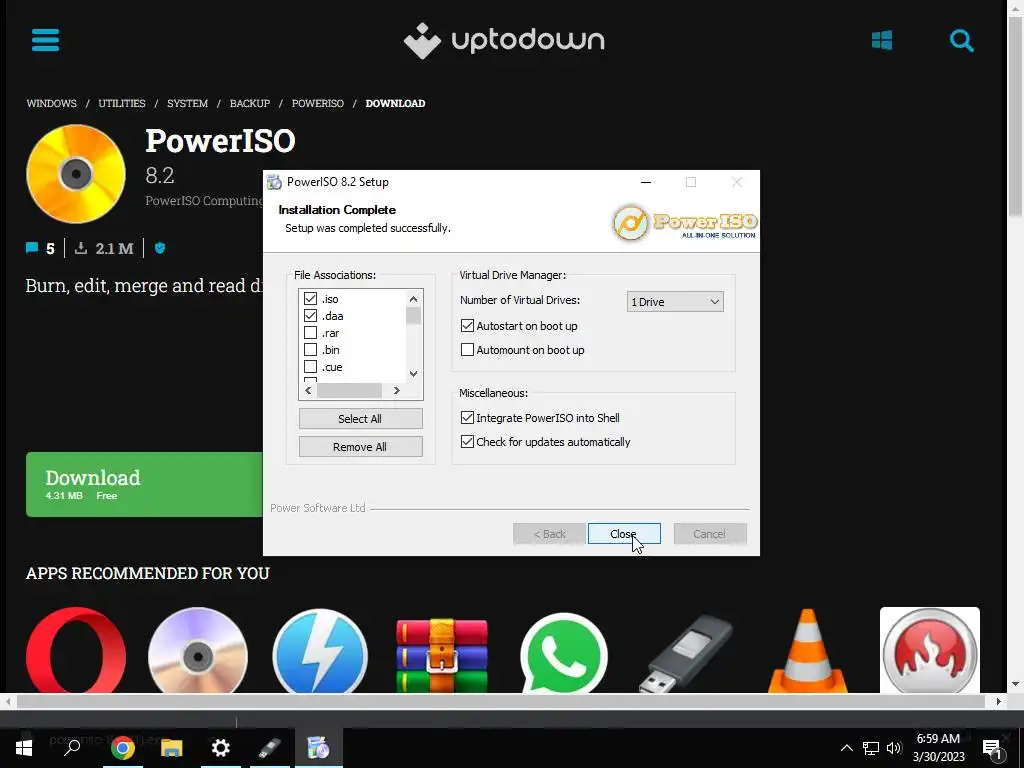
Task: Open the Opera recommended app icon
Action: click(76, 650)
